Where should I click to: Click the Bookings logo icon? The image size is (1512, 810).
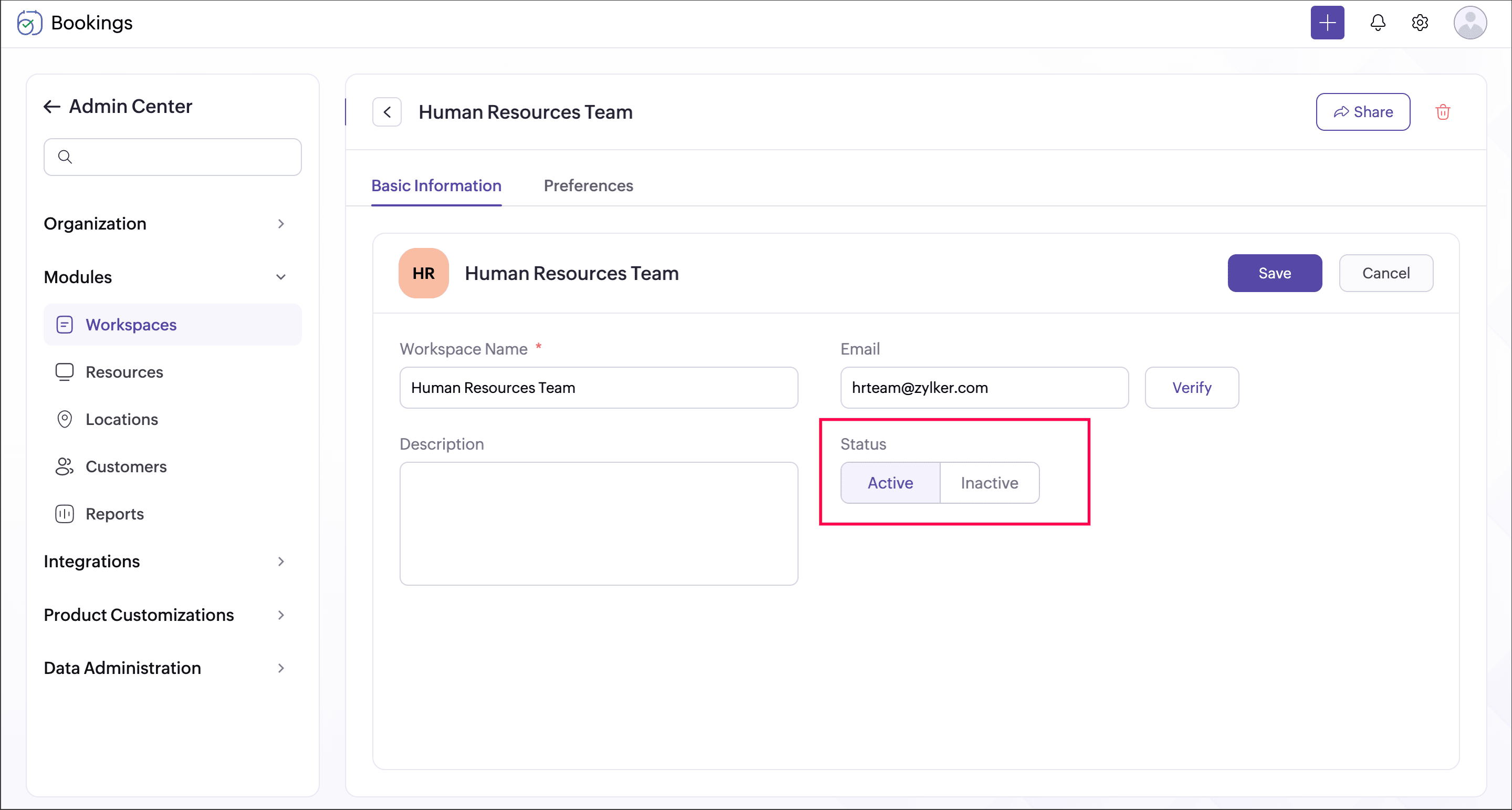click(x=29, y=23)
